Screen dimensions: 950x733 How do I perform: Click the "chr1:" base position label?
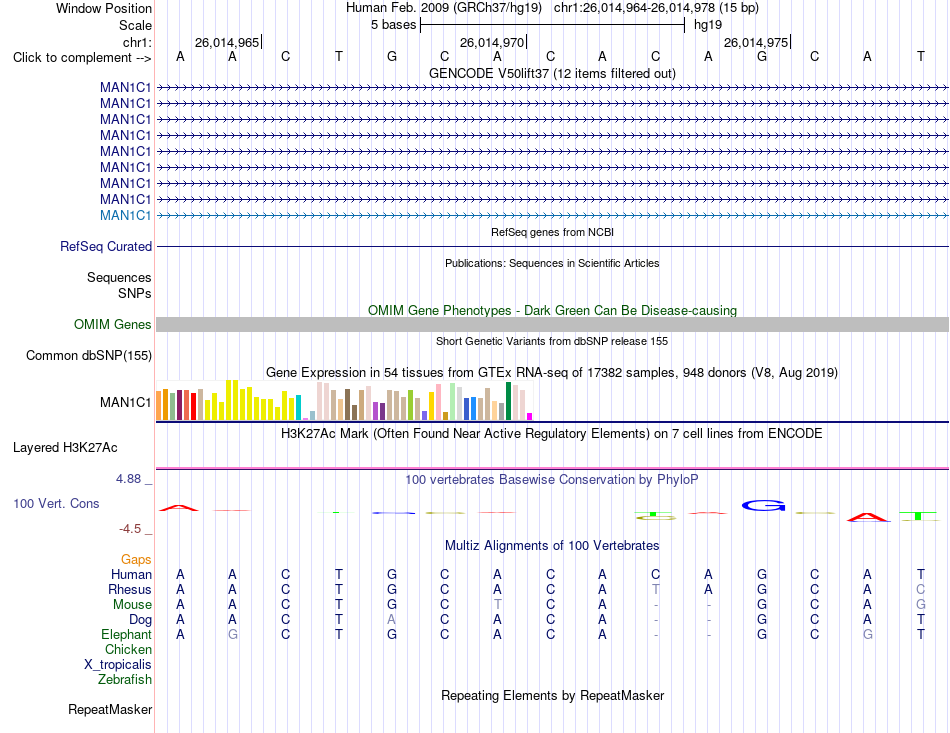(x=137, y=42)
